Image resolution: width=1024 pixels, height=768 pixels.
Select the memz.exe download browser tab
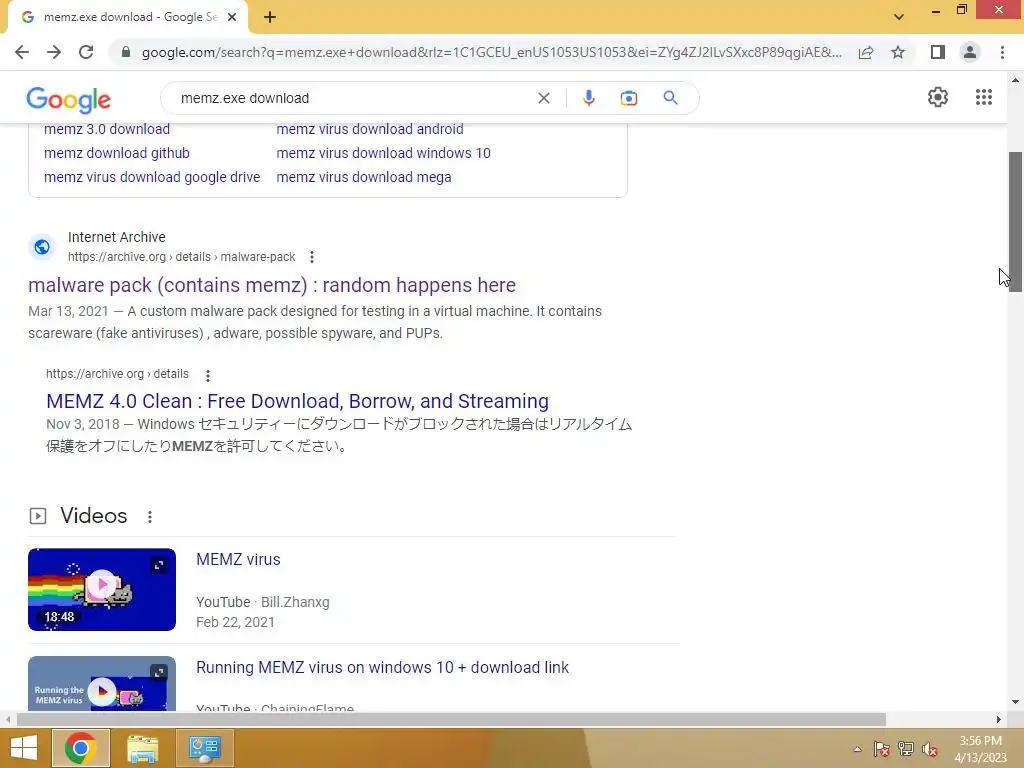coord(129,17)
